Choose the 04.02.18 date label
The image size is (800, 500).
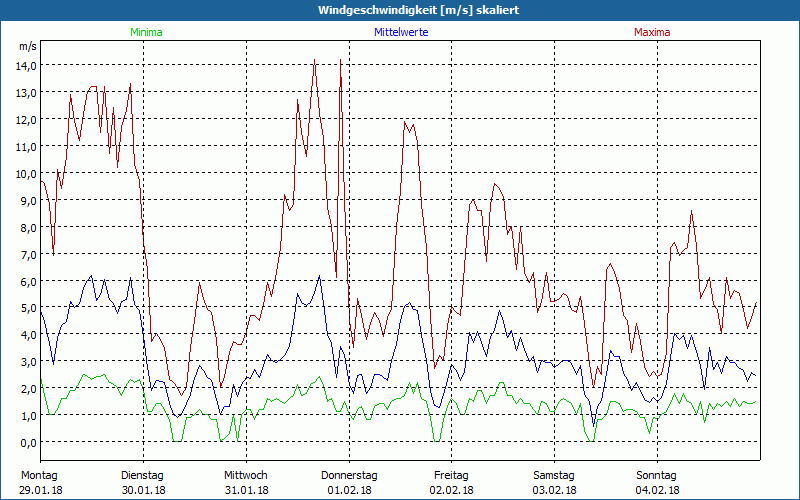click(657, 490)
